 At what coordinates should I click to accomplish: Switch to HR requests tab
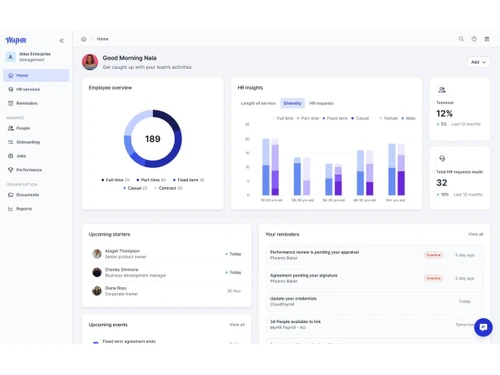tap(321, 103)
